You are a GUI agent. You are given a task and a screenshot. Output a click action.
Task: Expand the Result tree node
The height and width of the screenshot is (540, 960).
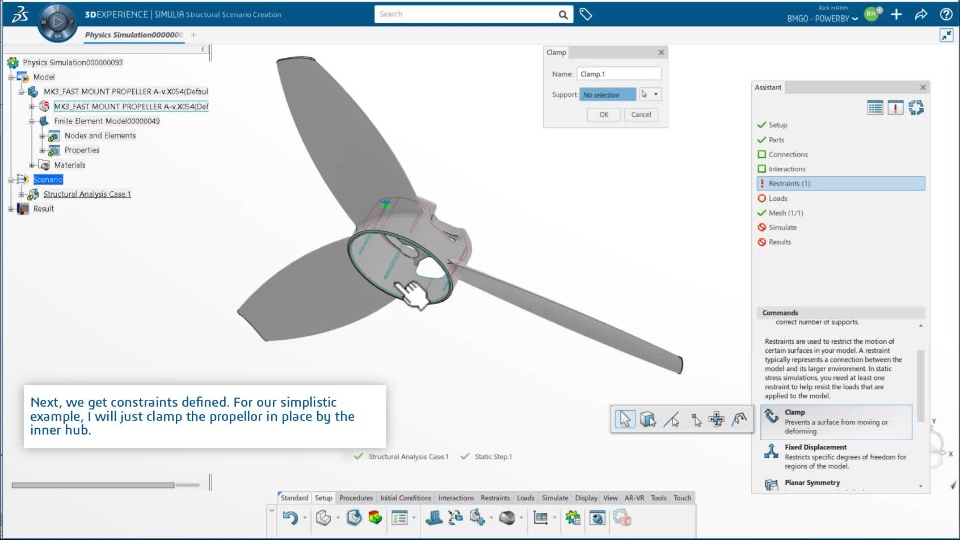pyautogui.click(x=11, y=209)
